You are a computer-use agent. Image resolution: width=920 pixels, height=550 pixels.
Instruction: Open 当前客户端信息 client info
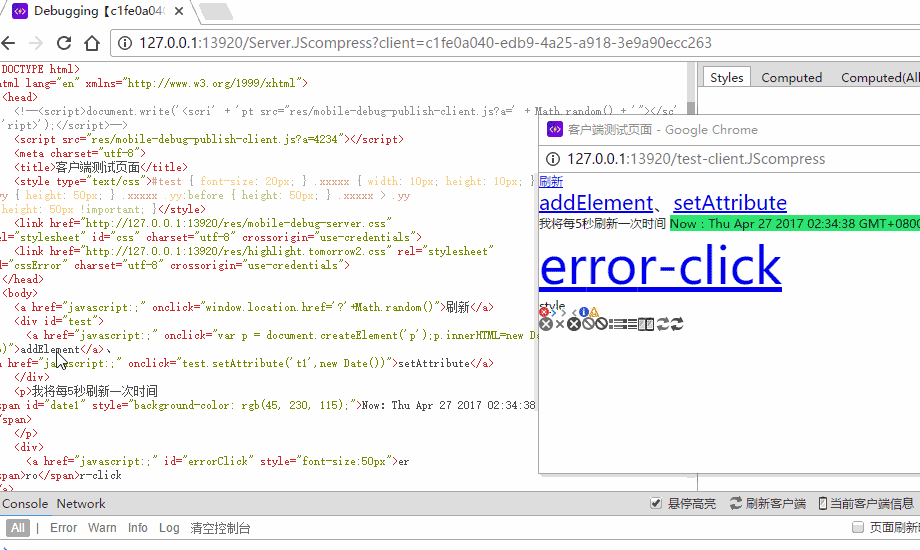pos(866,503)
